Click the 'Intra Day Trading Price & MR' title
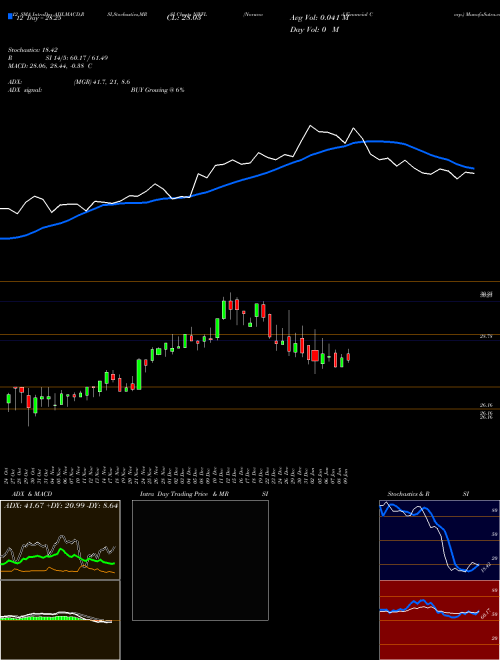The height and width of the screenshot is (660, 500). 185,494
